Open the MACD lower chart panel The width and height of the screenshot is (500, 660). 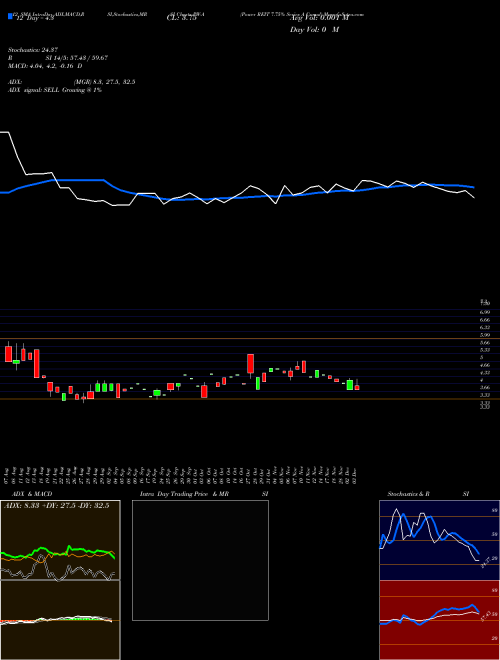(x=60, y=620)
